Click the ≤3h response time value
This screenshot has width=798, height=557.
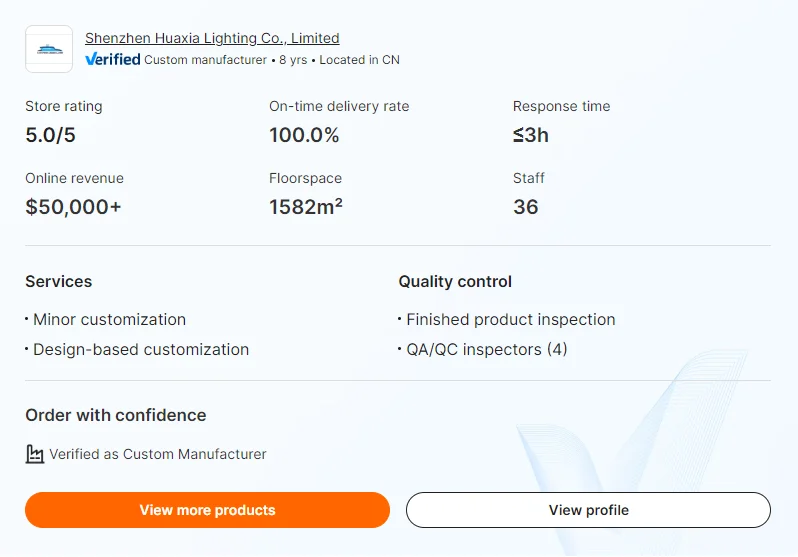[x=531, y=135]
